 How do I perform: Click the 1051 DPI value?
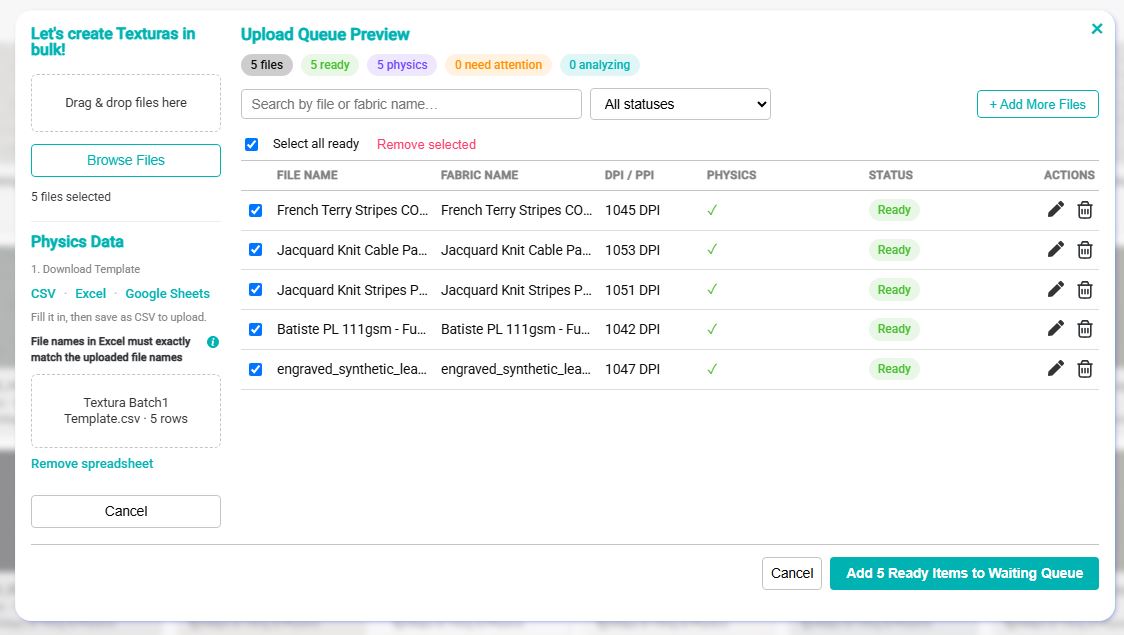tap(632, 290)
